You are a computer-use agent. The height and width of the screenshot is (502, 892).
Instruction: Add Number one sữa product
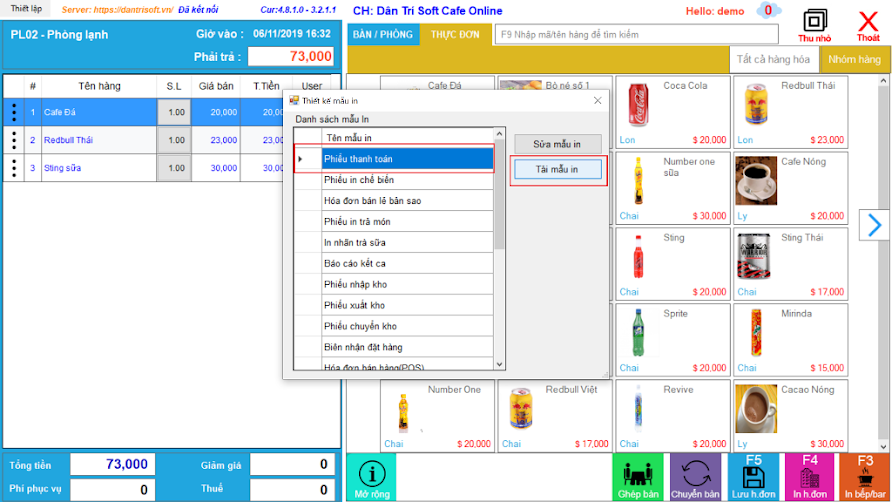[x=672, y=188]
